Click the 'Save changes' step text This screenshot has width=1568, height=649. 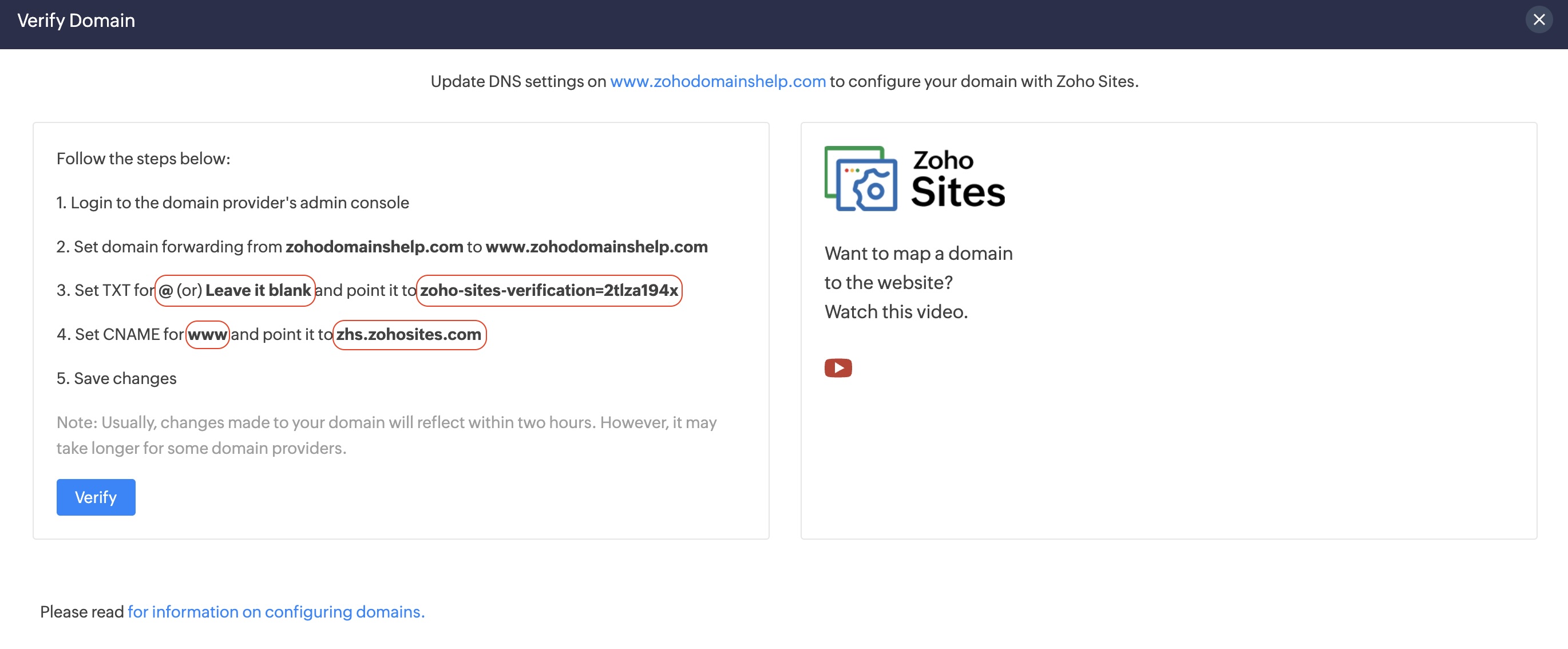(x=125, y=378)
